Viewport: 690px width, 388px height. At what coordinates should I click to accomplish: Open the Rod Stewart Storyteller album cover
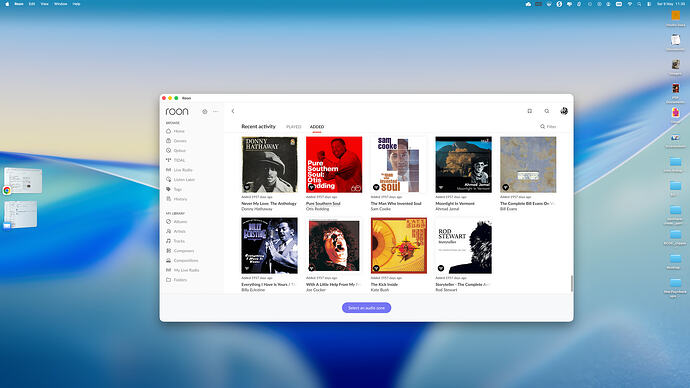[x=463, y=245]
